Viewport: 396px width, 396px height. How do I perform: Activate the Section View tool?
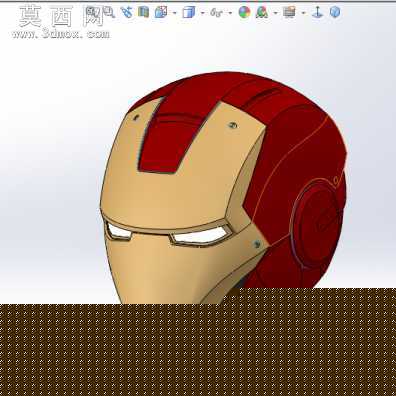(143, 12)
